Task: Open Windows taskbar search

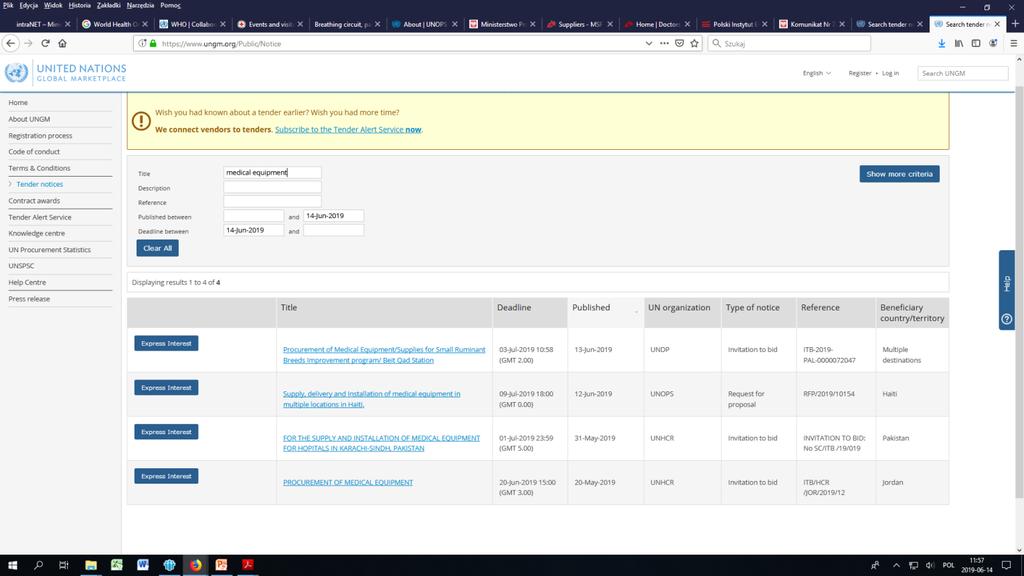Action: tap(38, 565)
